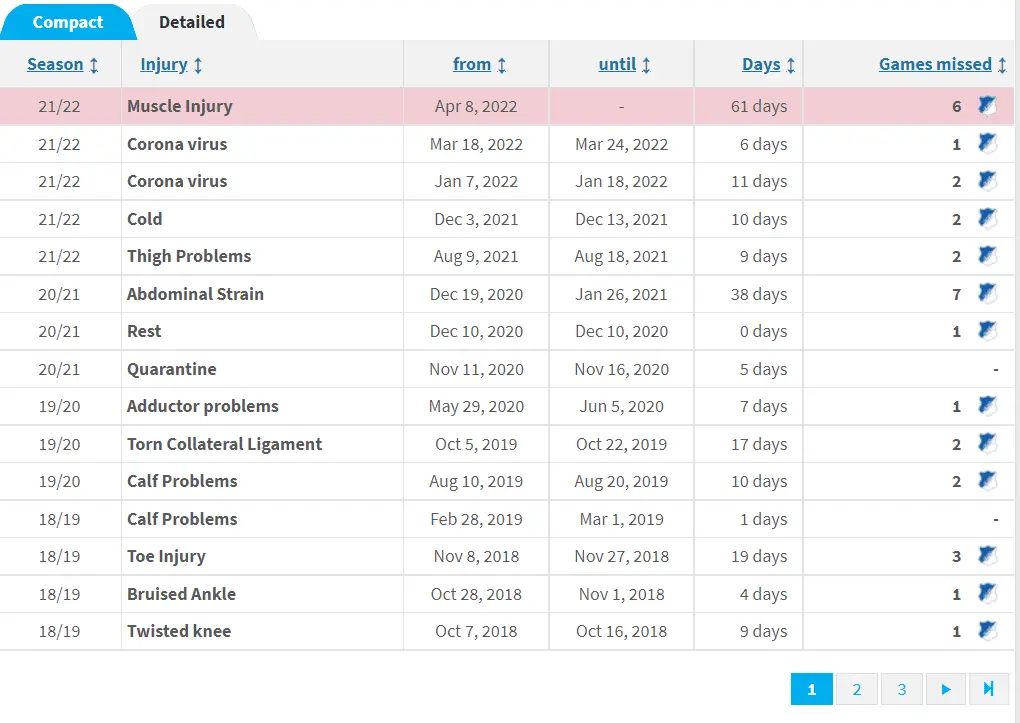
Task: Click club crest icon in Toe Injury row
Action: point(987,556)
